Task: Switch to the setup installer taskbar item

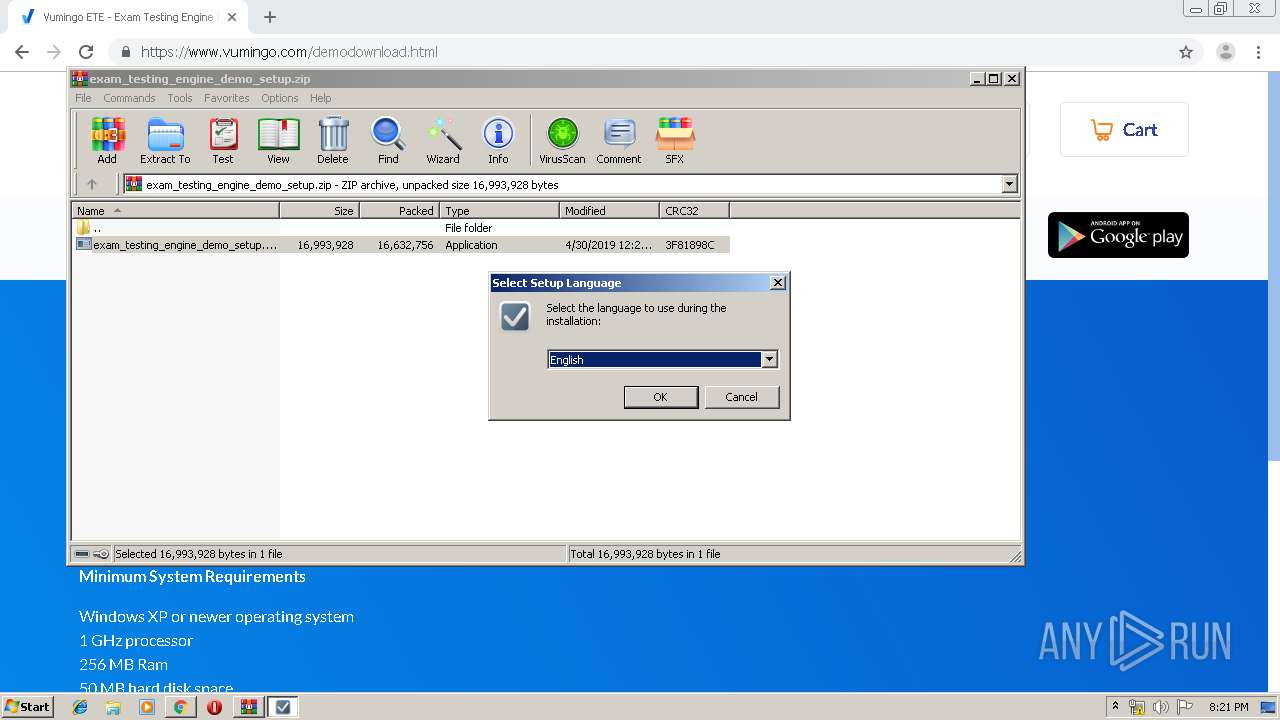Action: (283, 706)
